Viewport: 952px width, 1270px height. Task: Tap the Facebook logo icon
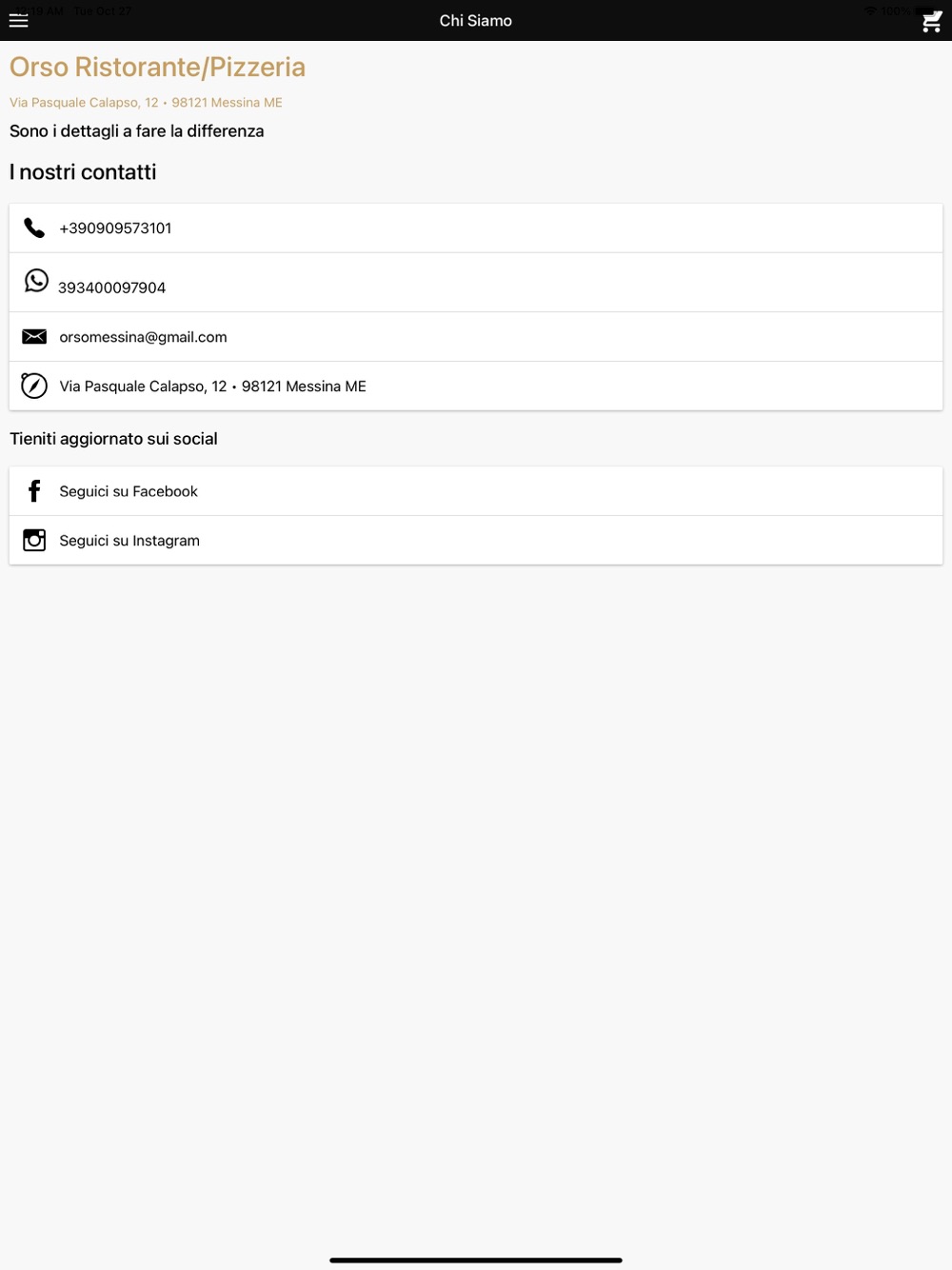tap(34, 491)
